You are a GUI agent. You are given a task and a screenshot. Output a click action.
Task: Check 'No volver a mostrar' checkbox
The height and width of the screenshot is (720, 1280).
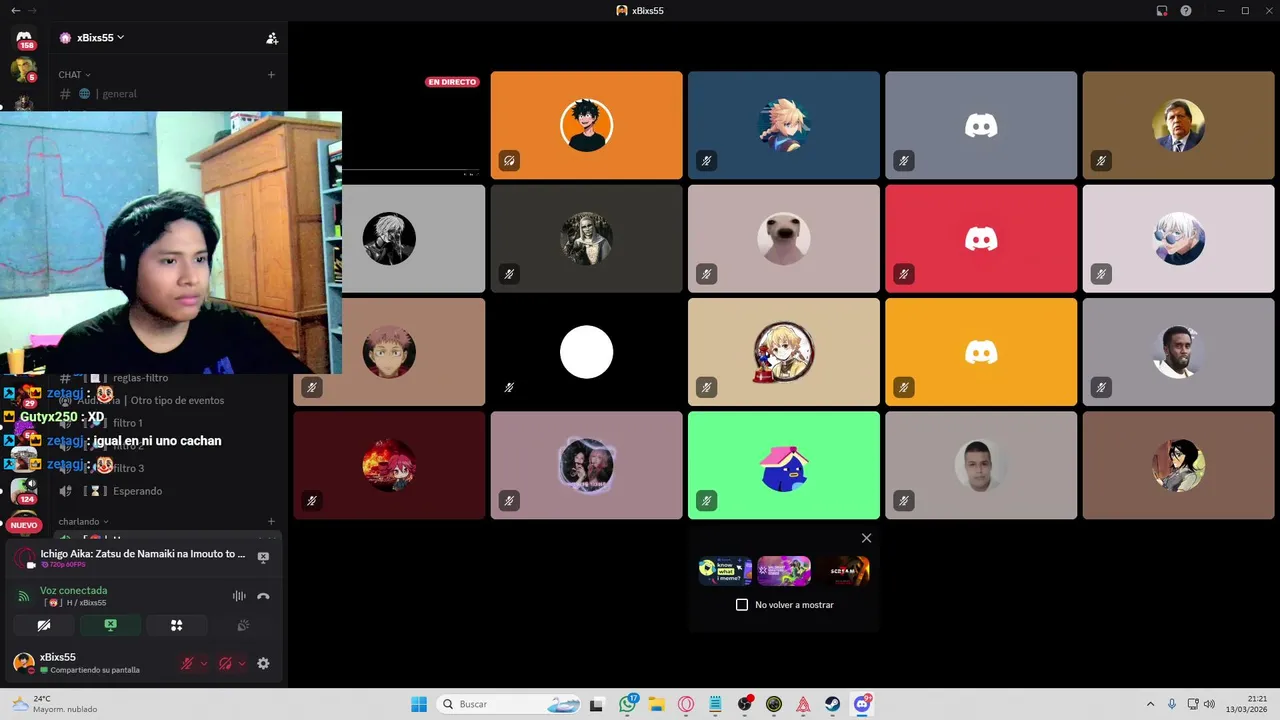point(742,605)
